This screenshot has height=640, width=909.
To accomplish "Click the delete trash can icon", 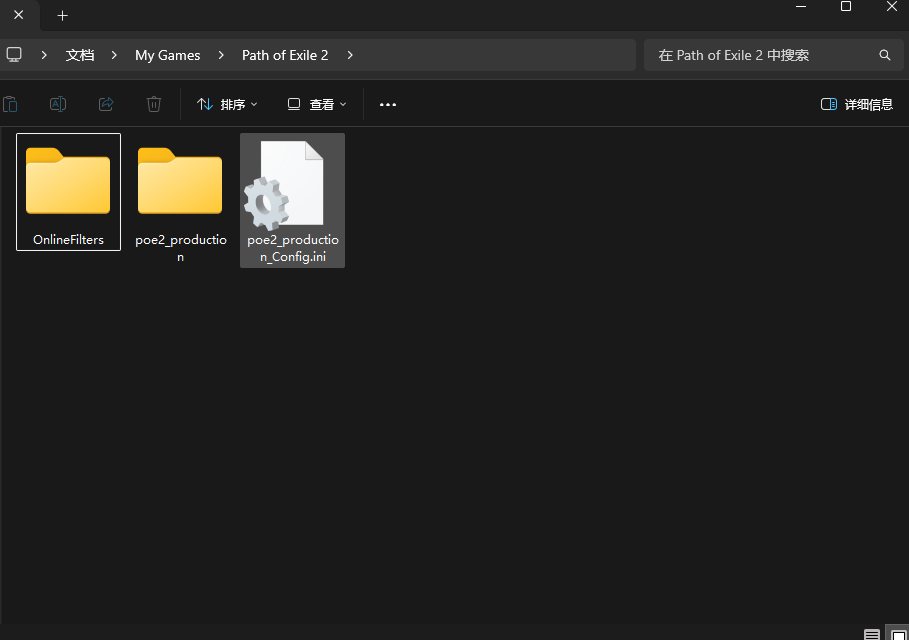I will 154,104.
